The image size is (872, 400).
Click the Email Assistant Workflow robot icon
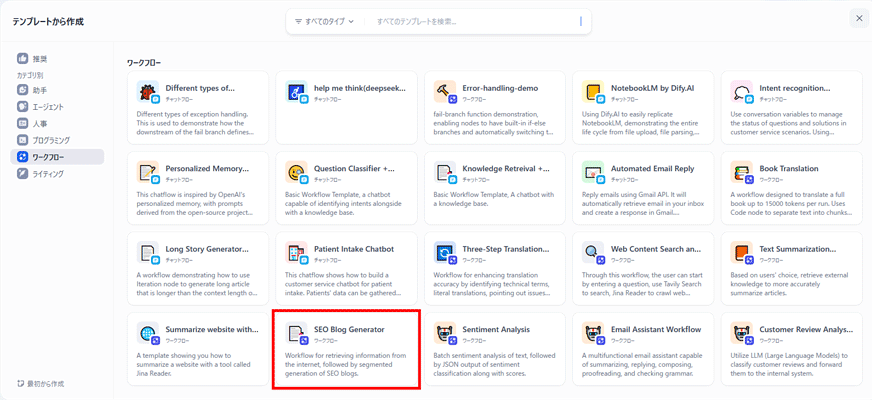click(x=594, y=333)
